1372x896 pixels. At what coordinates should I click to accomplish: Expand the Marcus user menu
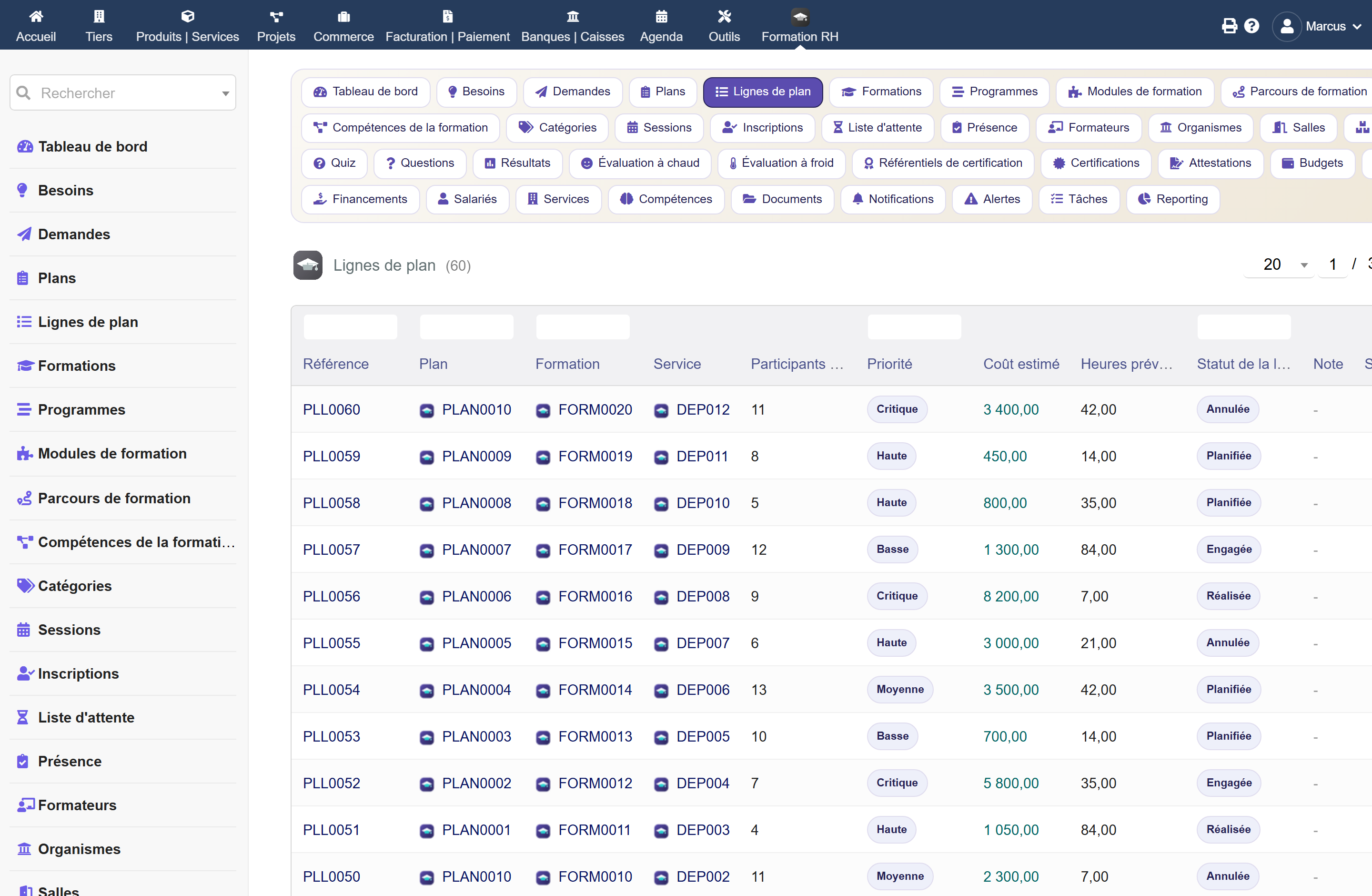tap(1317, 26)
